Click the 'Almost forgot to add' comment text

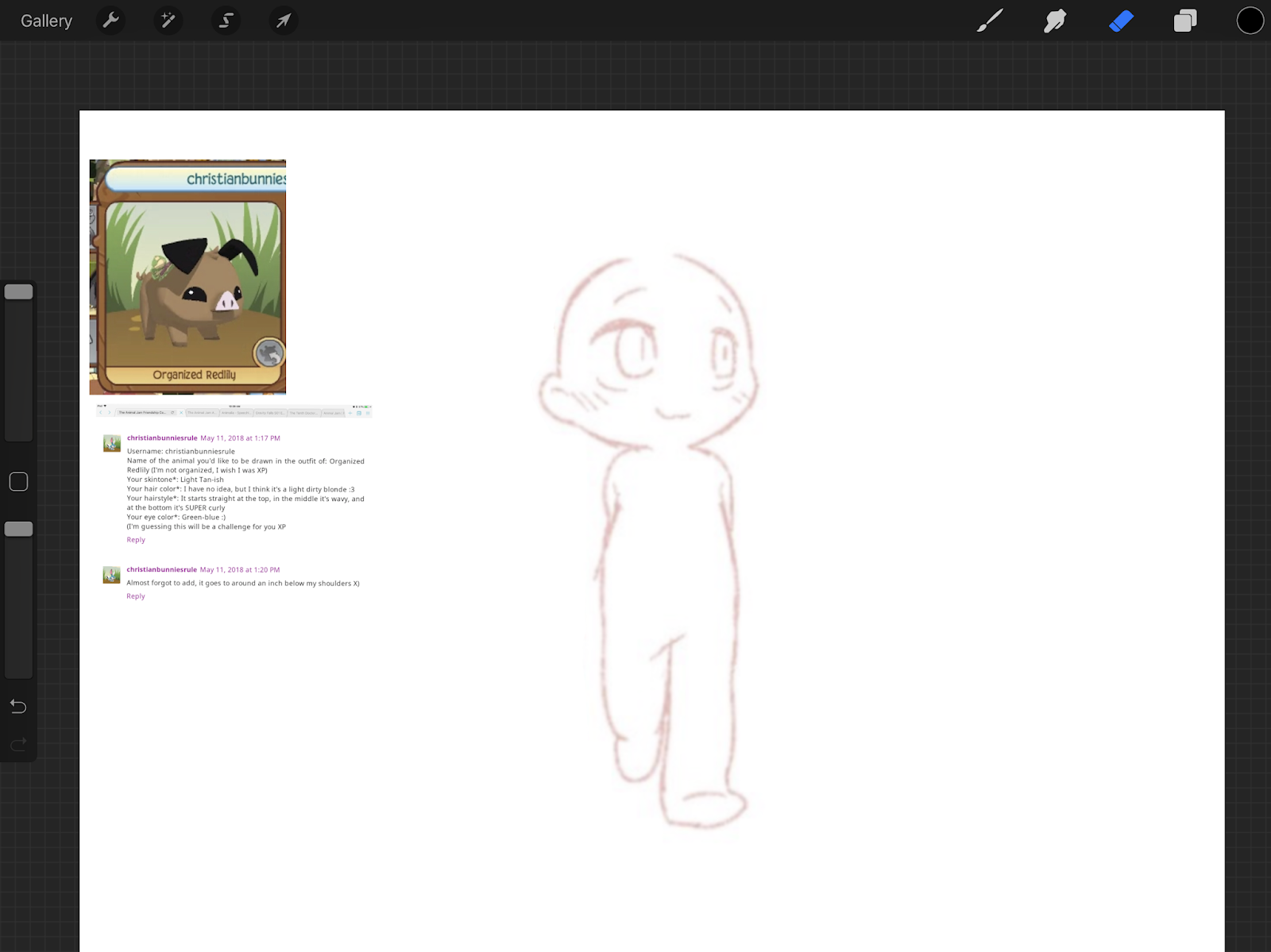(243, 583)
